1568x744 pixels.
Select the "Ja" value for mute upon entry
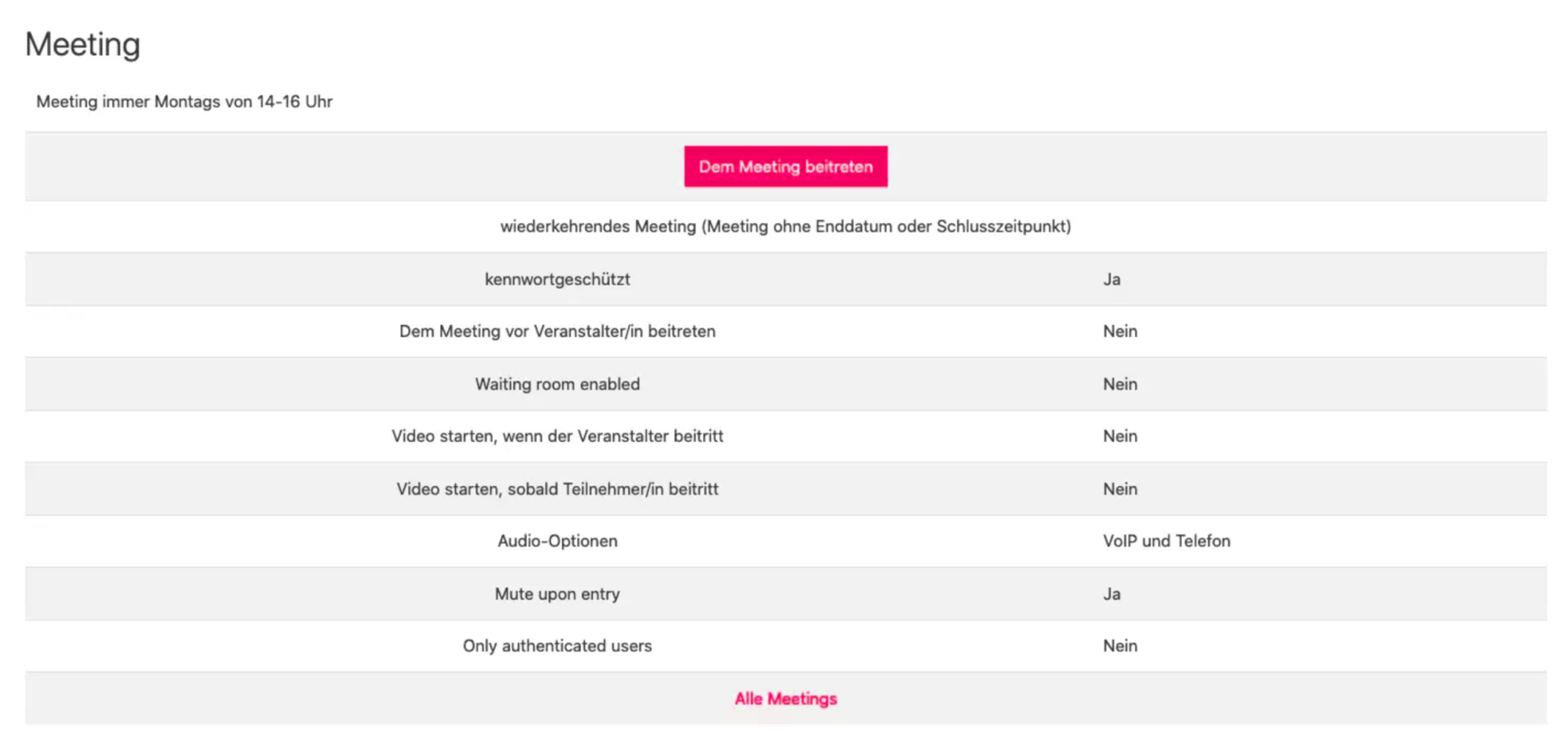1112,594
